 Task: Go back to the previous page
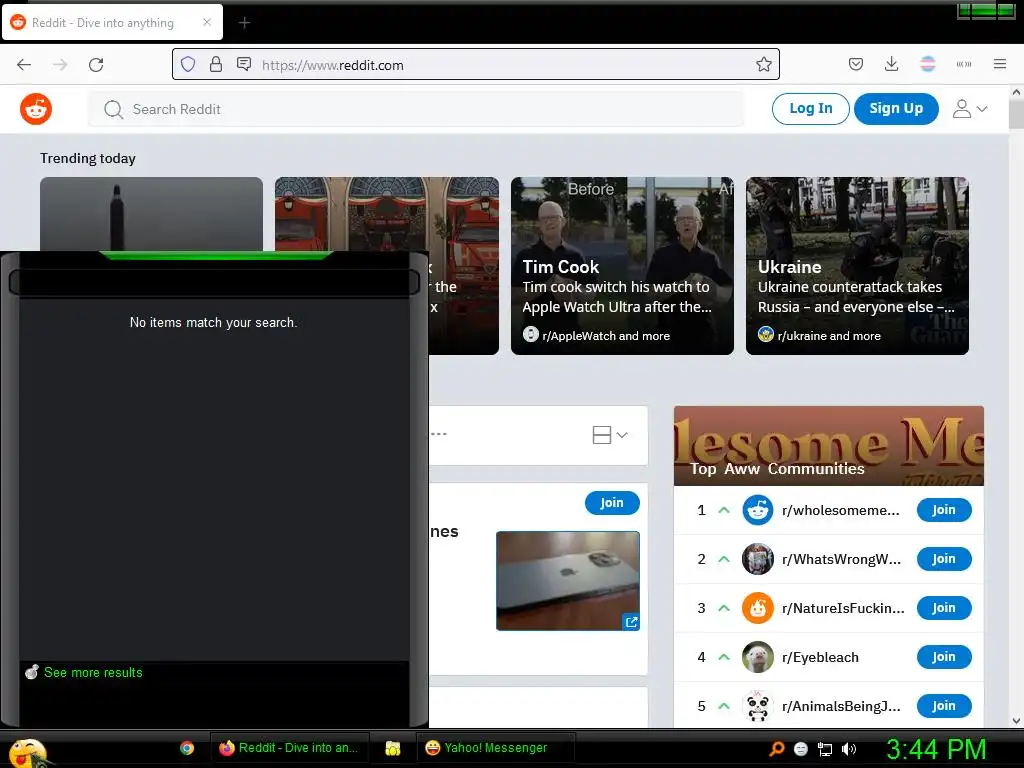point(24,65)
